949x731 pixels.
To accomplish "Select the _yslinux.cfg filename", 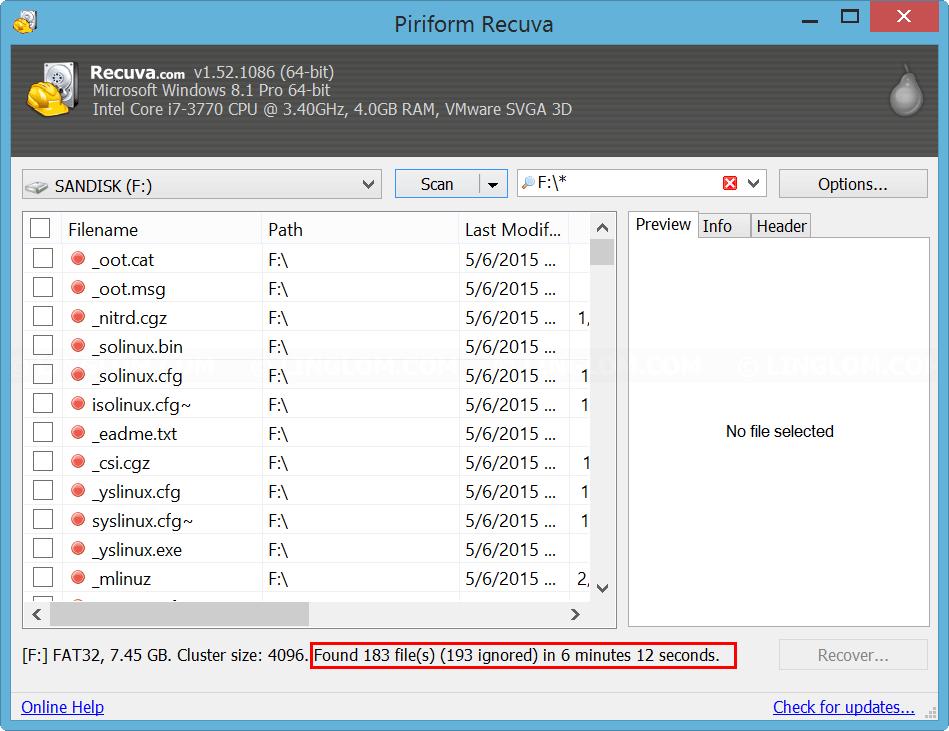I will [136, 492].
